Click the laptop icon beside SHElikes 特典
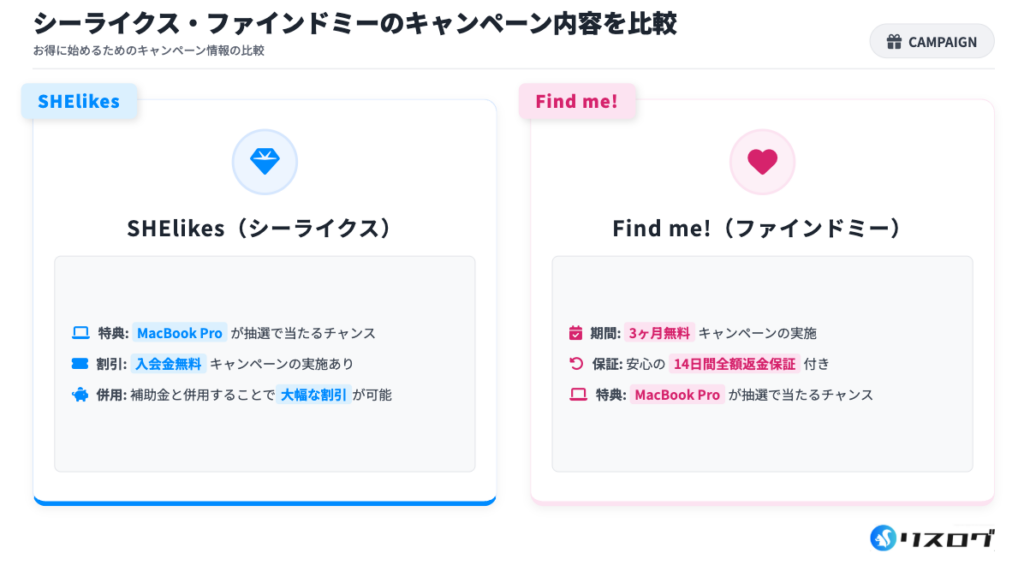The image size is (1024, 565). 81,333
